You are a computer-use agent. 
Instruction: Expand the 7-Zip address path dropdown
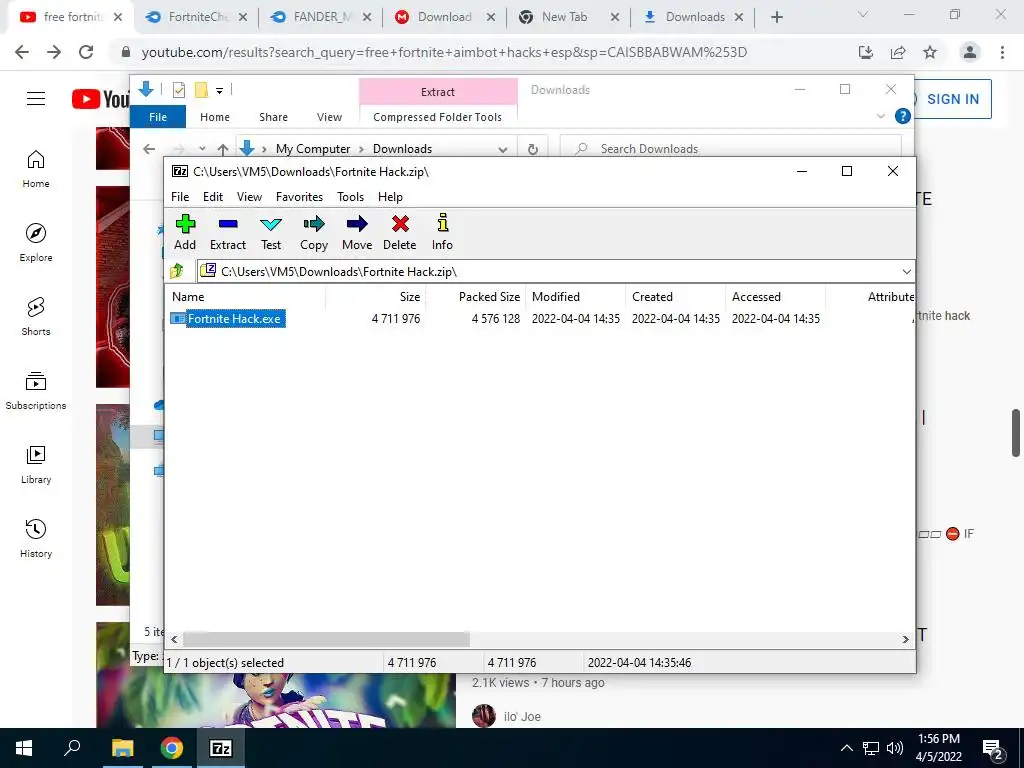pos(906,272)
